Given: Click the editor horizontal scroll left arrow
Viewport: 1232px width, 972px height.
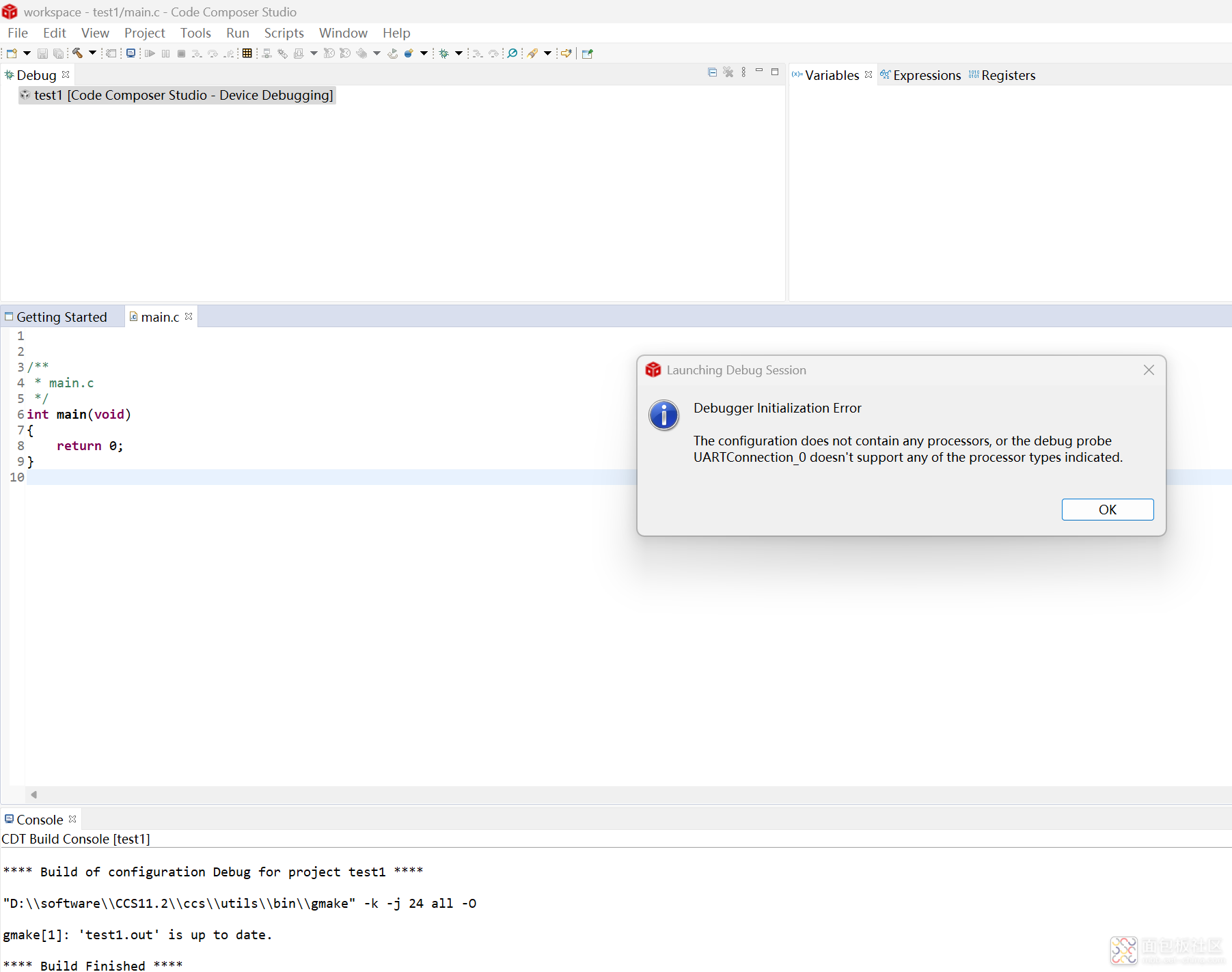Looking at the screenshot, I should pos(33,794).
